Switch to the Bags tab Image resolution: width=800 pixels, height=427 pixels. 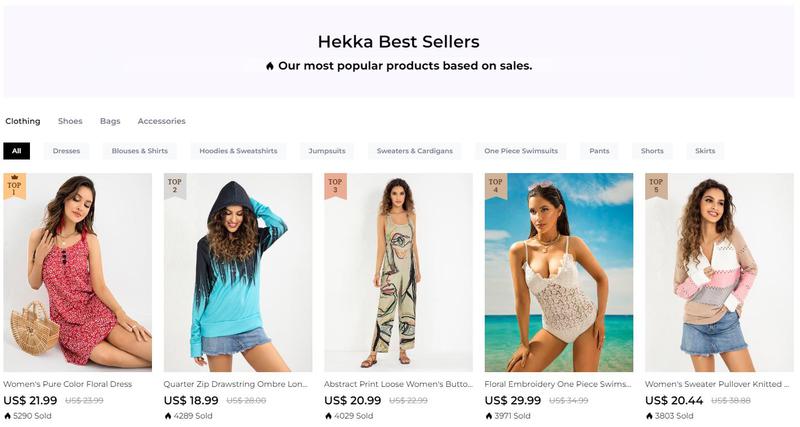click(x=110, y=121)
